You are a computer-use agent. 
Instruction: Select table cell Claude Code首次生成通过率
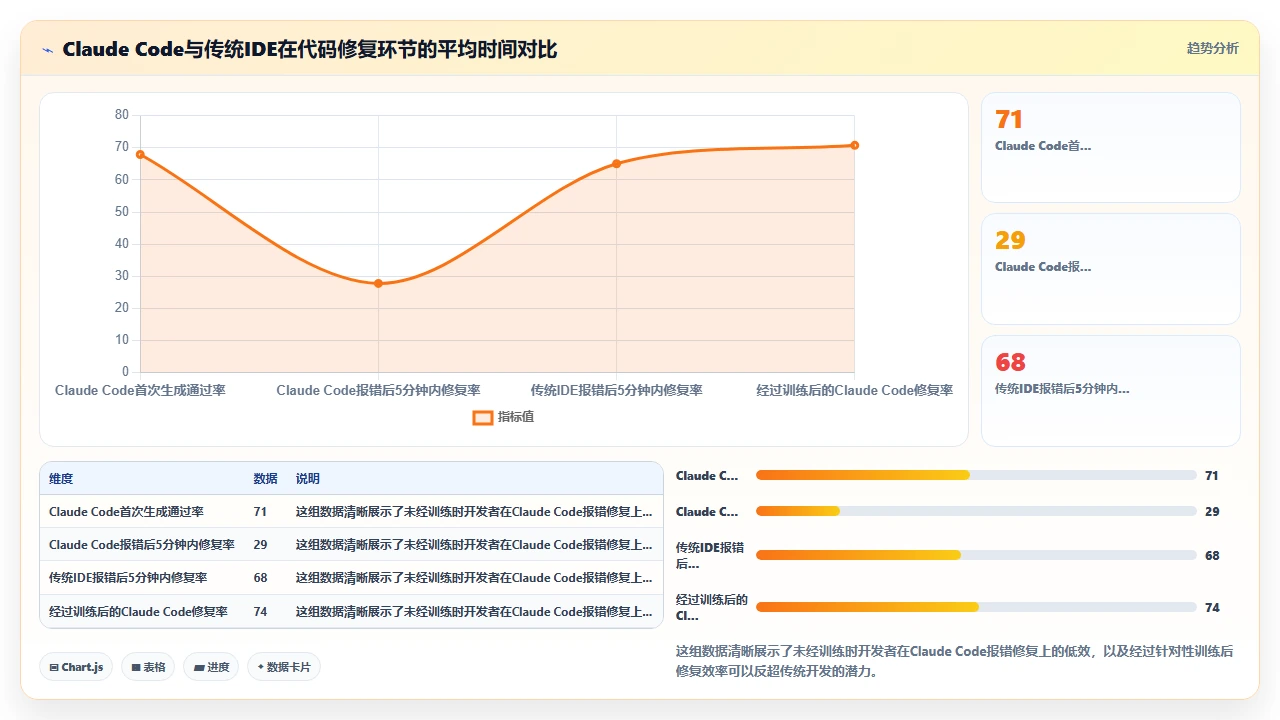tap(126, 512)
